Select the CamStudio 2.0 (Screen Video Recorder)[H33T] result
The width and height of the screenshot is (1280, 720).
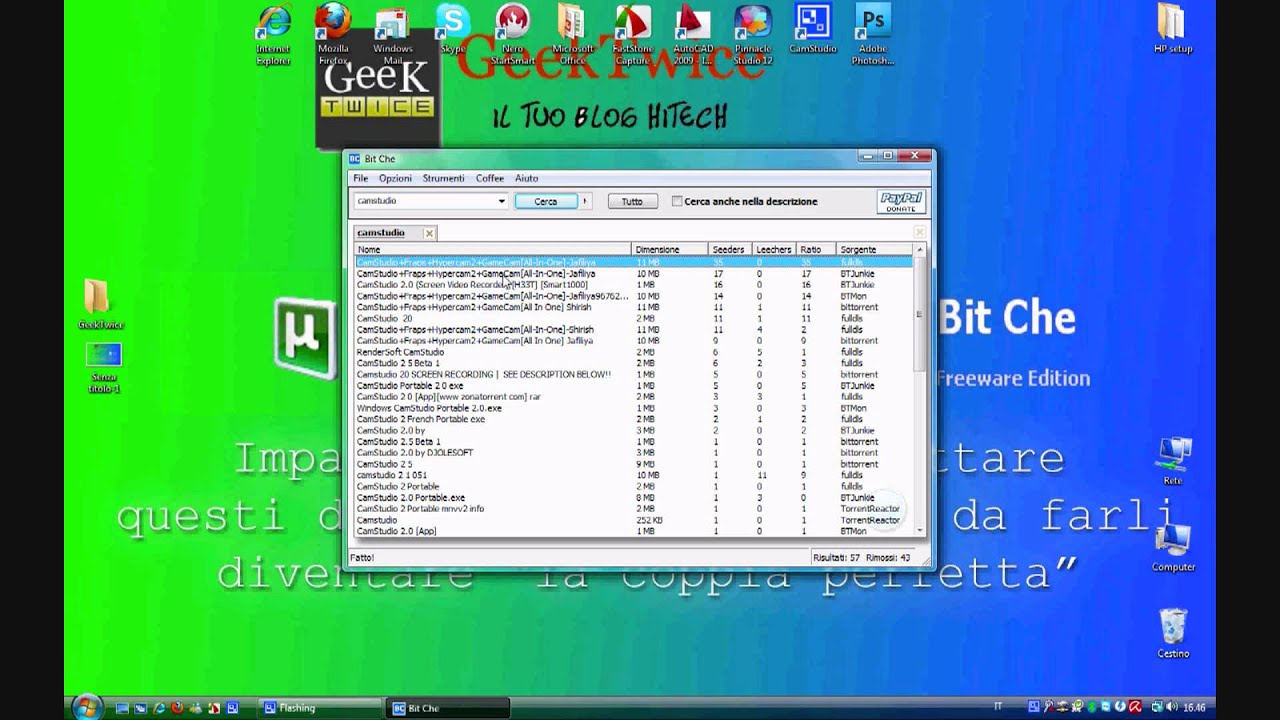click(634, 285)
